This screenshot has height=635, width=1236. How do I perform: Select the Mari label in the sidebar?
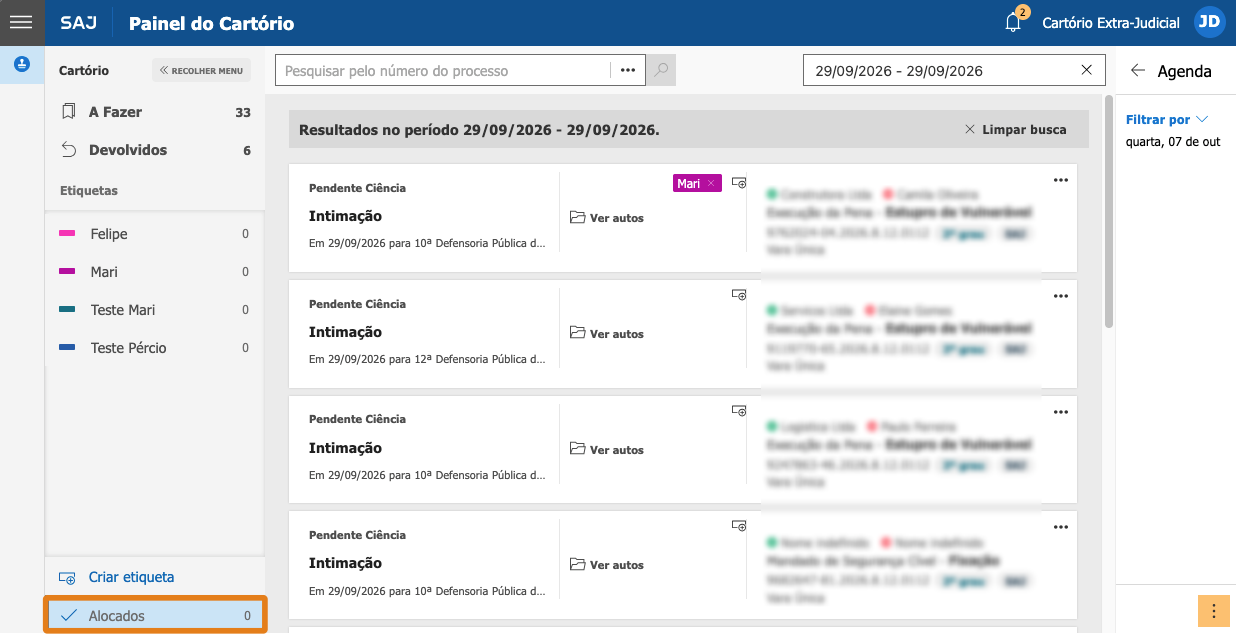pos(155,272)
